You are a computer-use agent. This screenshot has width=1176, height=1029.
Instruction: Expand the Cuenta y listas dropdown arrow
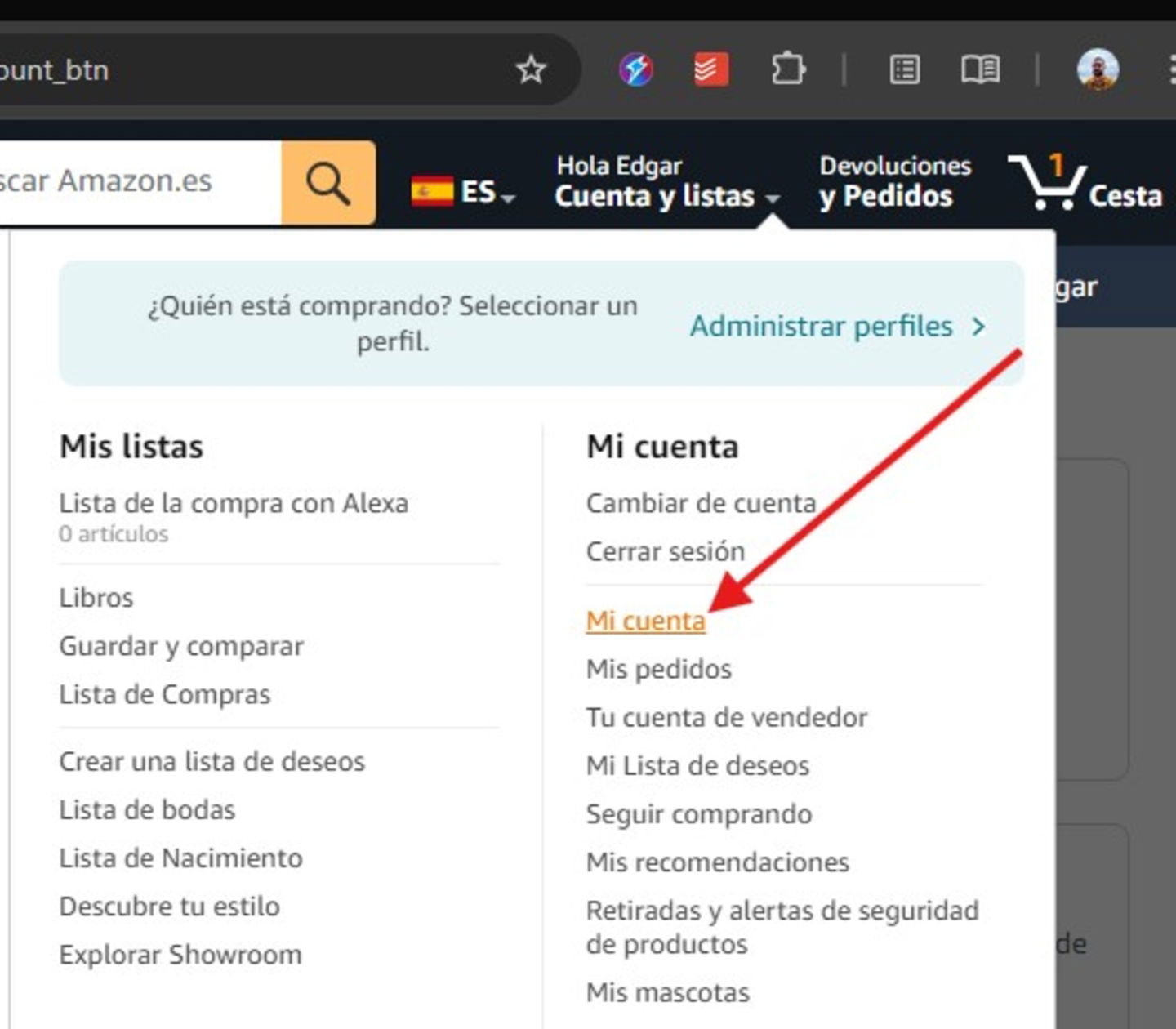pos(772,198)
